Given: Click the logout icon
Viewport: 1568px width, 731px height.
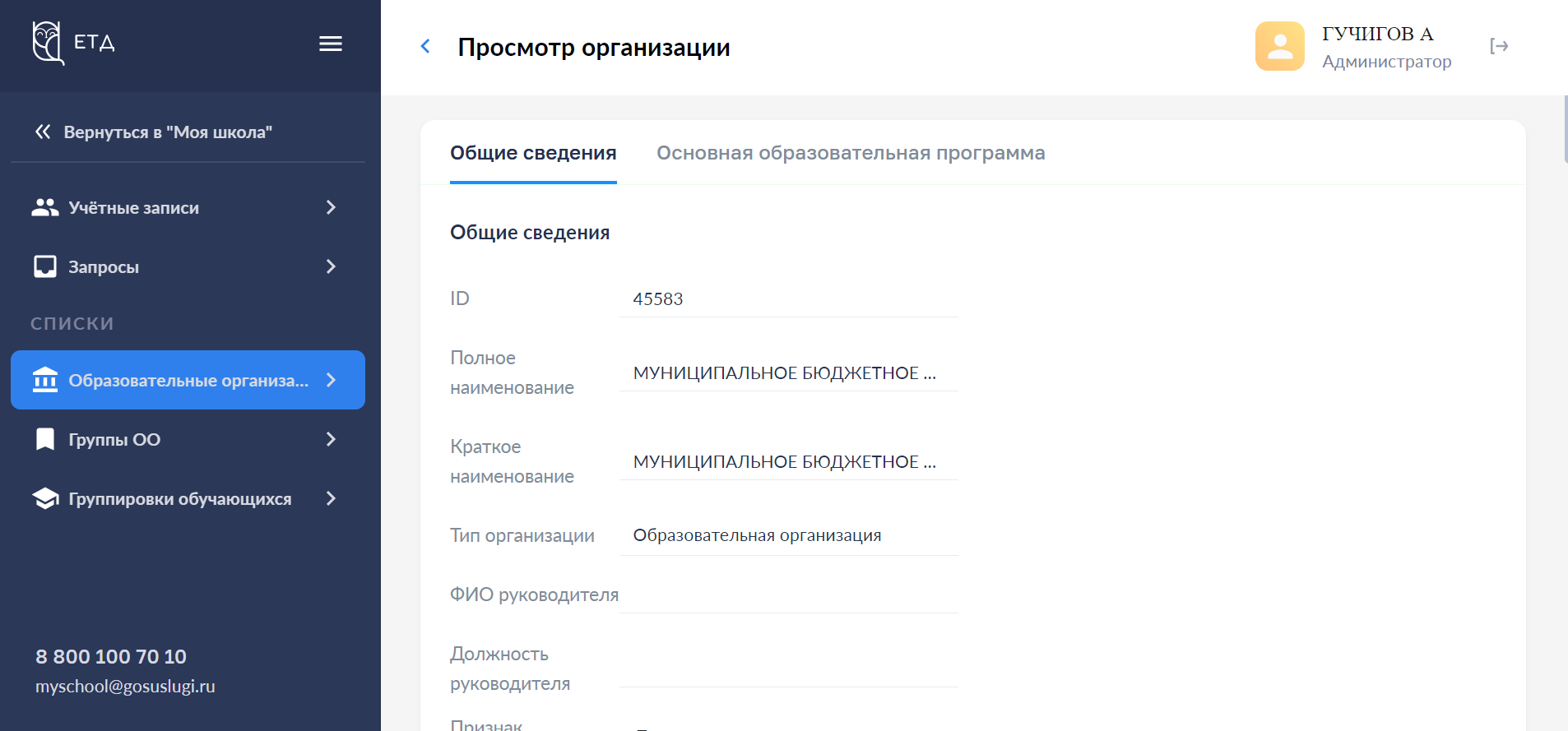Looking at the screenshot, I should [1499, 46].
